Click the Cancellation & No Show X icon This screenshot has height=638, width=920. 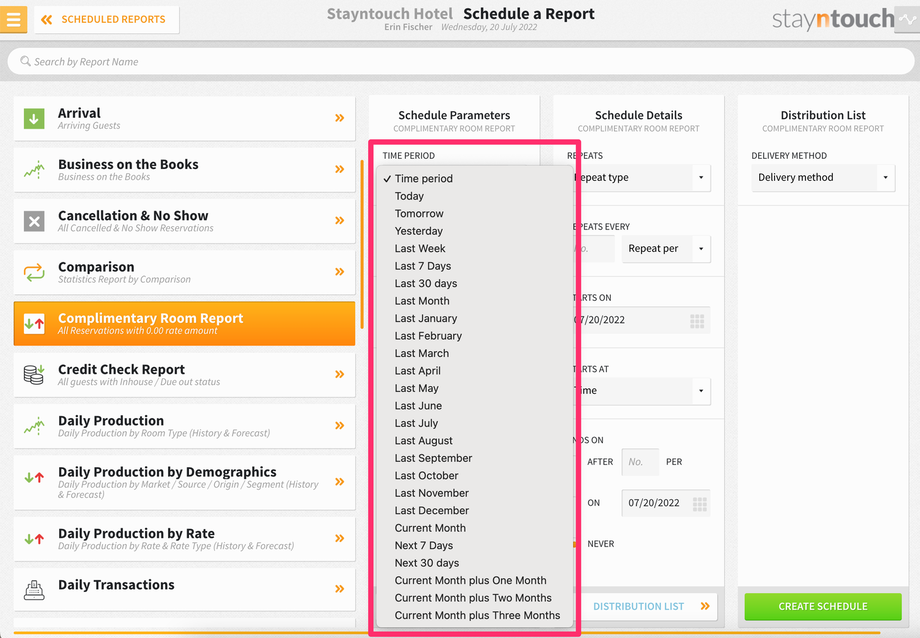pos(34,221)
